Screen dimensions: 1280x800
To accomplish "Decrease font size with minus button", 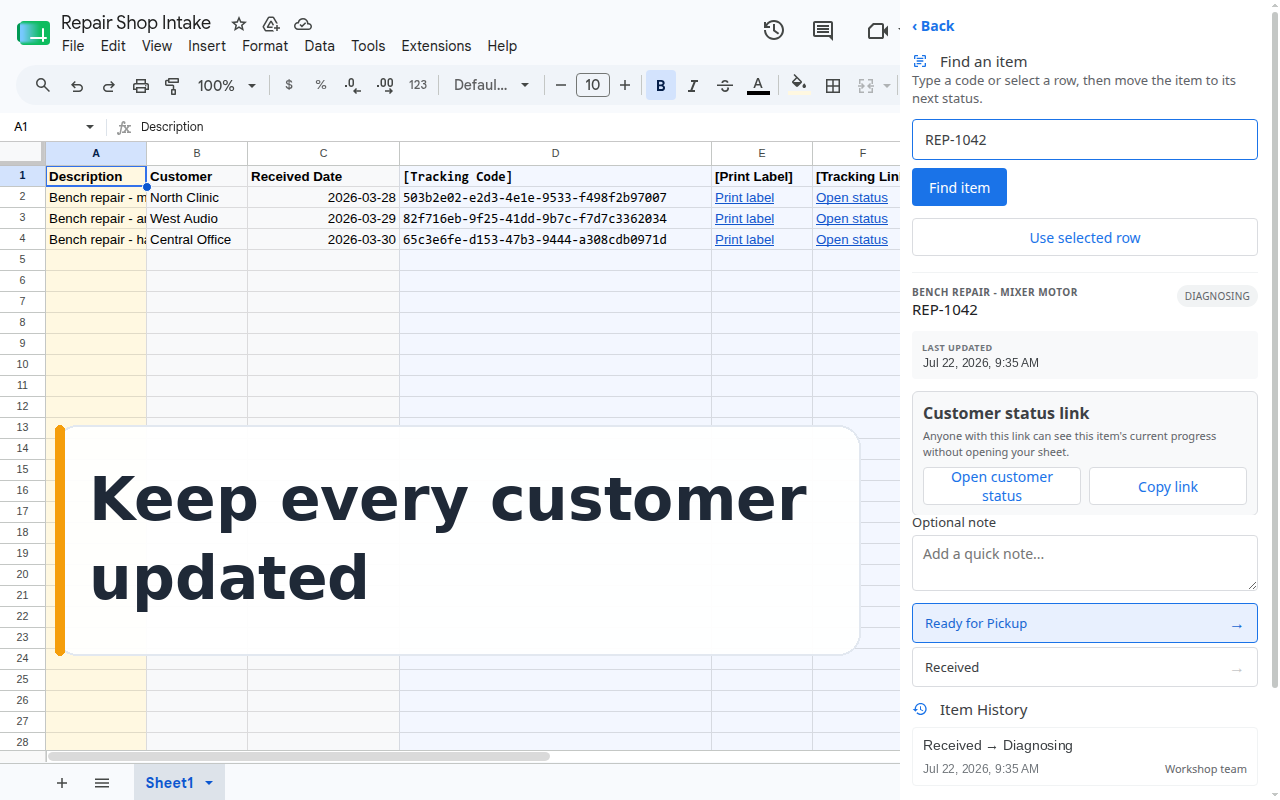I will click(560, 86).
